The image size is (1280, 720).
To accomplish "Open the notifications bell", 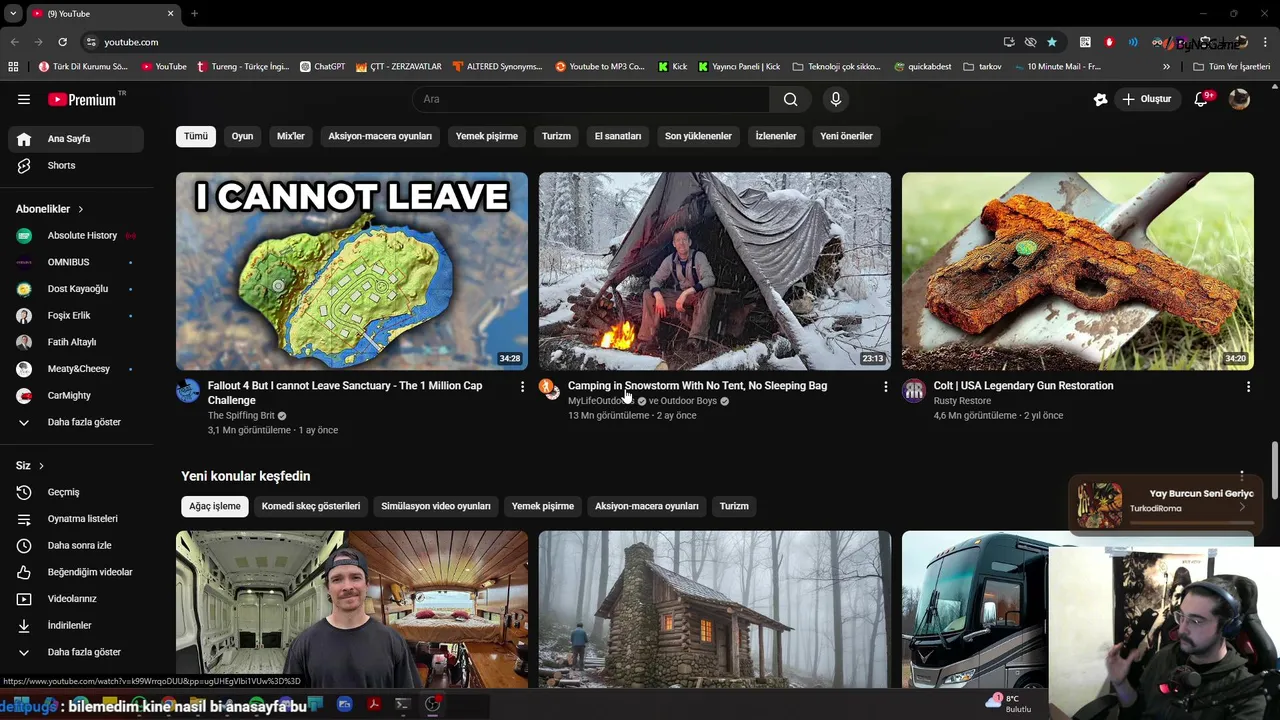I will coord(1202,99).
